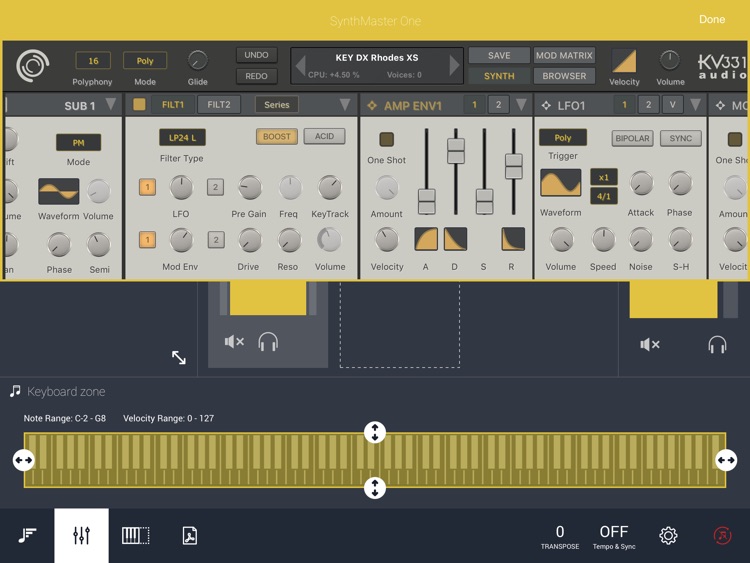Select AMP ENV tab 2
This screenshot has width=750, height=563.
coord(498,105)
